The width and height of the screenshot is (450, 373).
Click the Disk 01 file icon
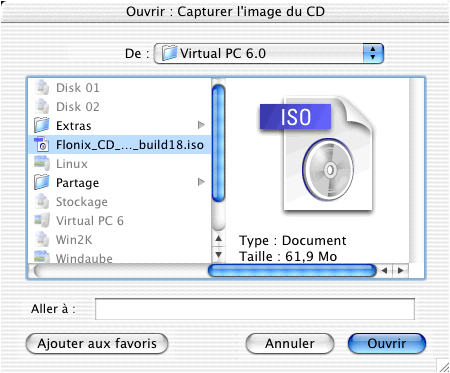pos(42,88)
